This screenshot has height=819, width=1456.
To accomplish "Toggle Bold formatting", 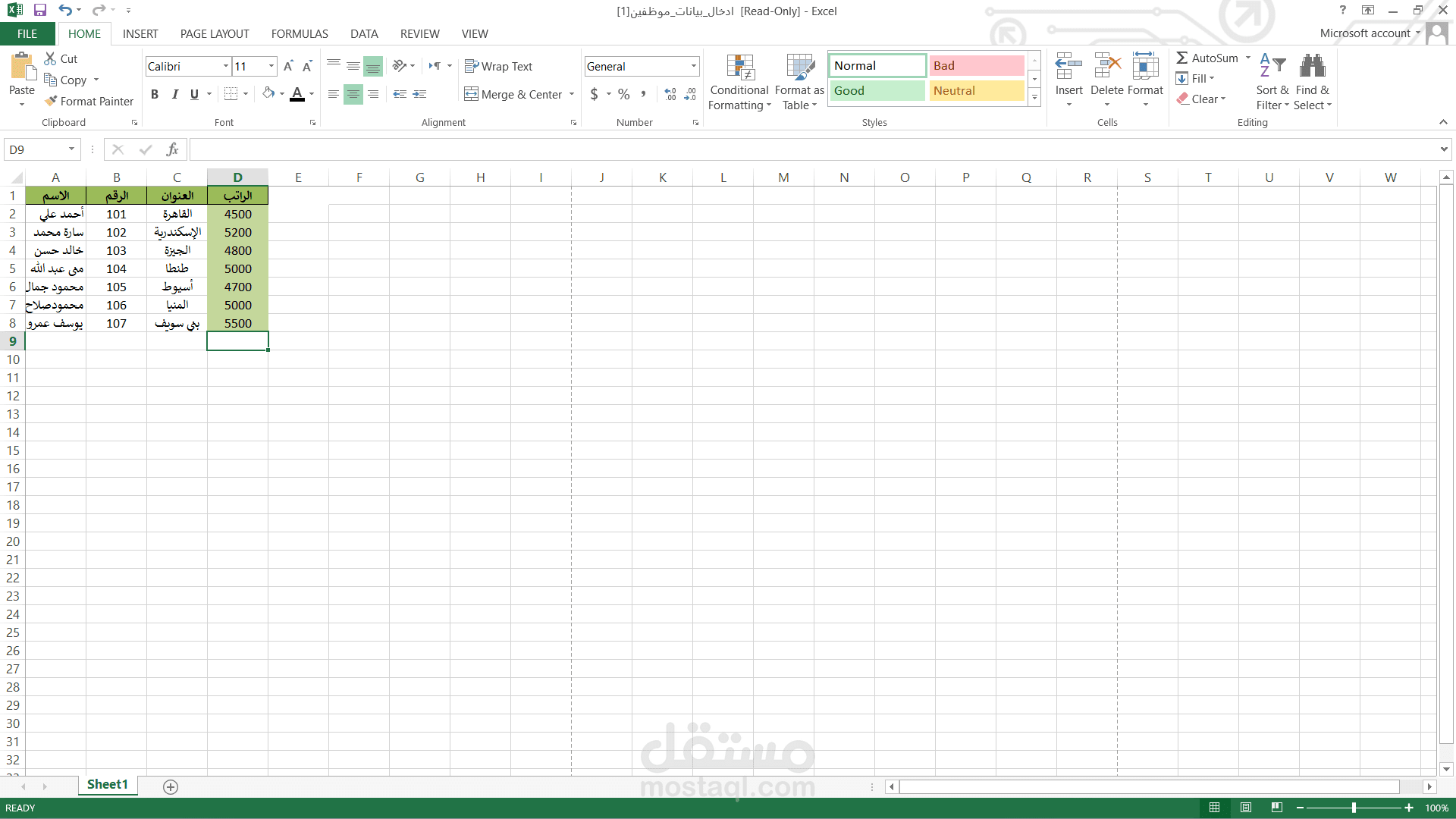I will pyautogui.click(x=155, y=94).
